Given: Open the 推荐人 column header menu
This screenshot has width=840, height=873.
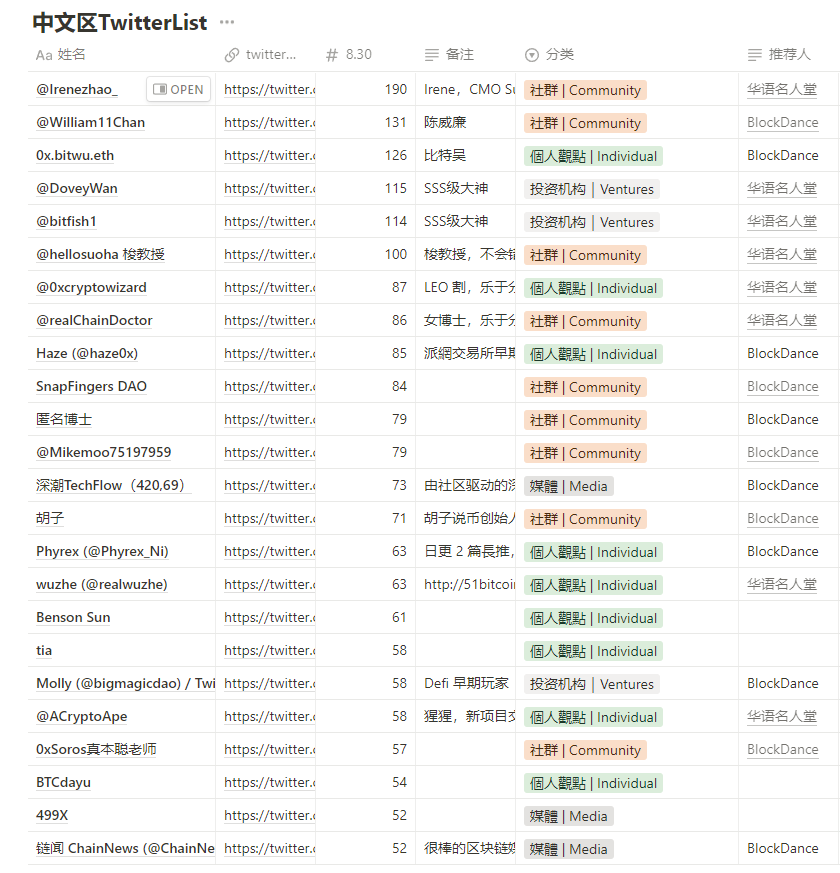Looking at the screenshot, I should (789, 55).
